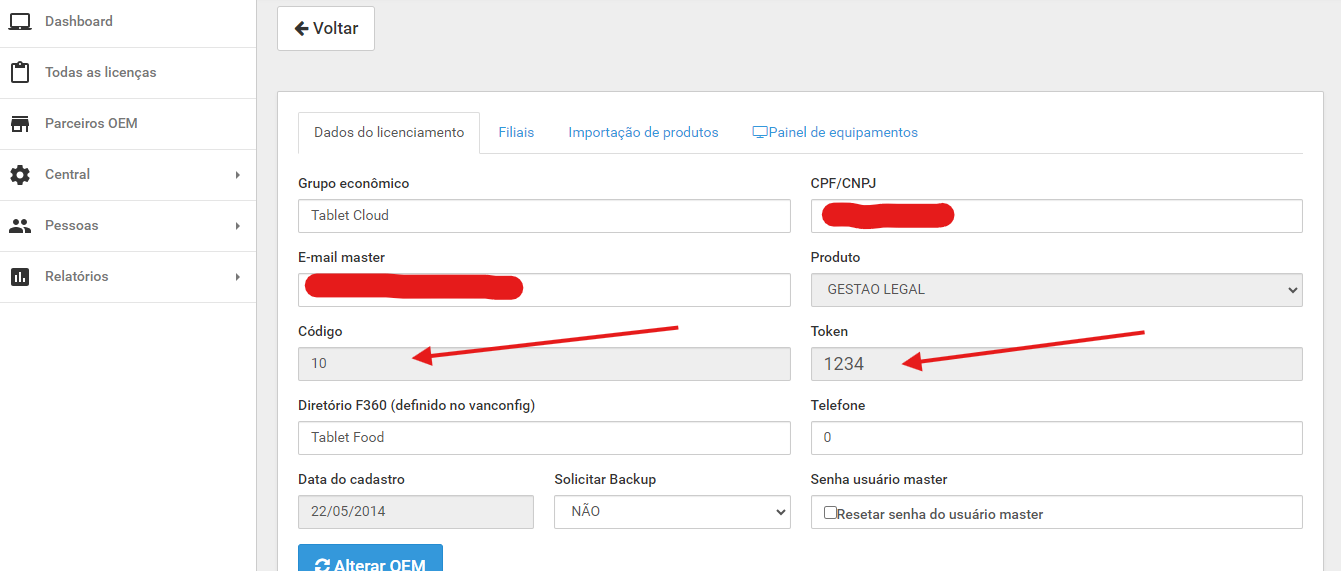Expand the Central submenu arrow
This screenshot has width=1341, height=571.
pyautogui.click(x=238, y=175)
